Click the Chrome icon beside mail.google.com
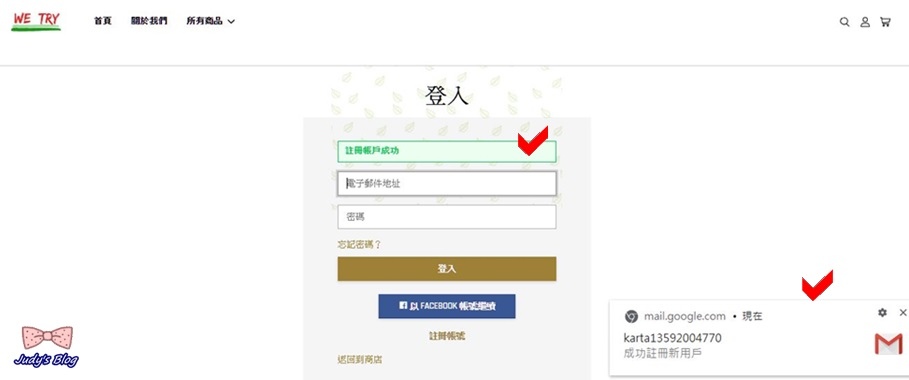 tap(631, 317)
